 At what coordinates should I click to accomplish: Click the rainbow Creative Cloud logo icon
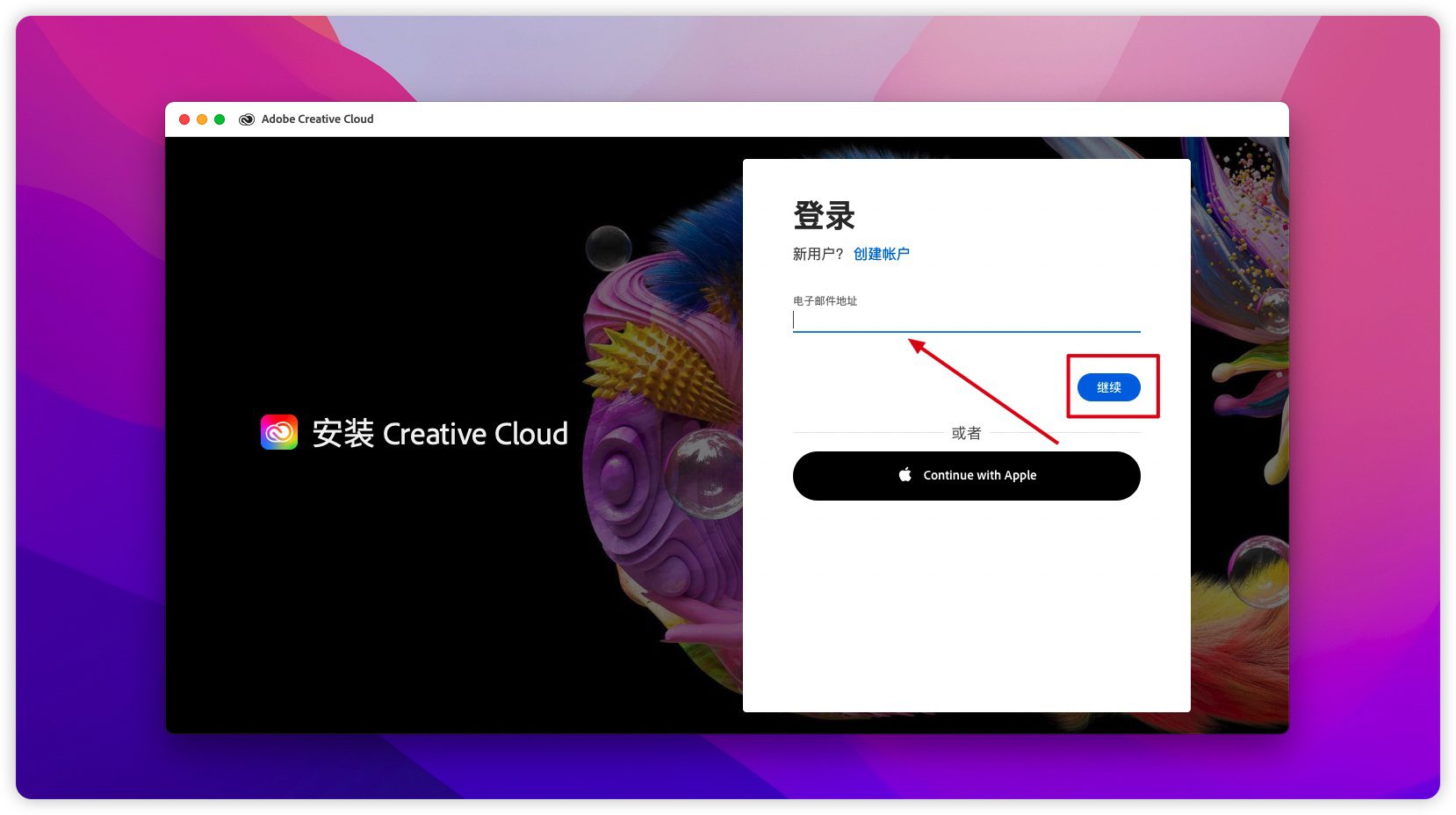tap(279, 432)
